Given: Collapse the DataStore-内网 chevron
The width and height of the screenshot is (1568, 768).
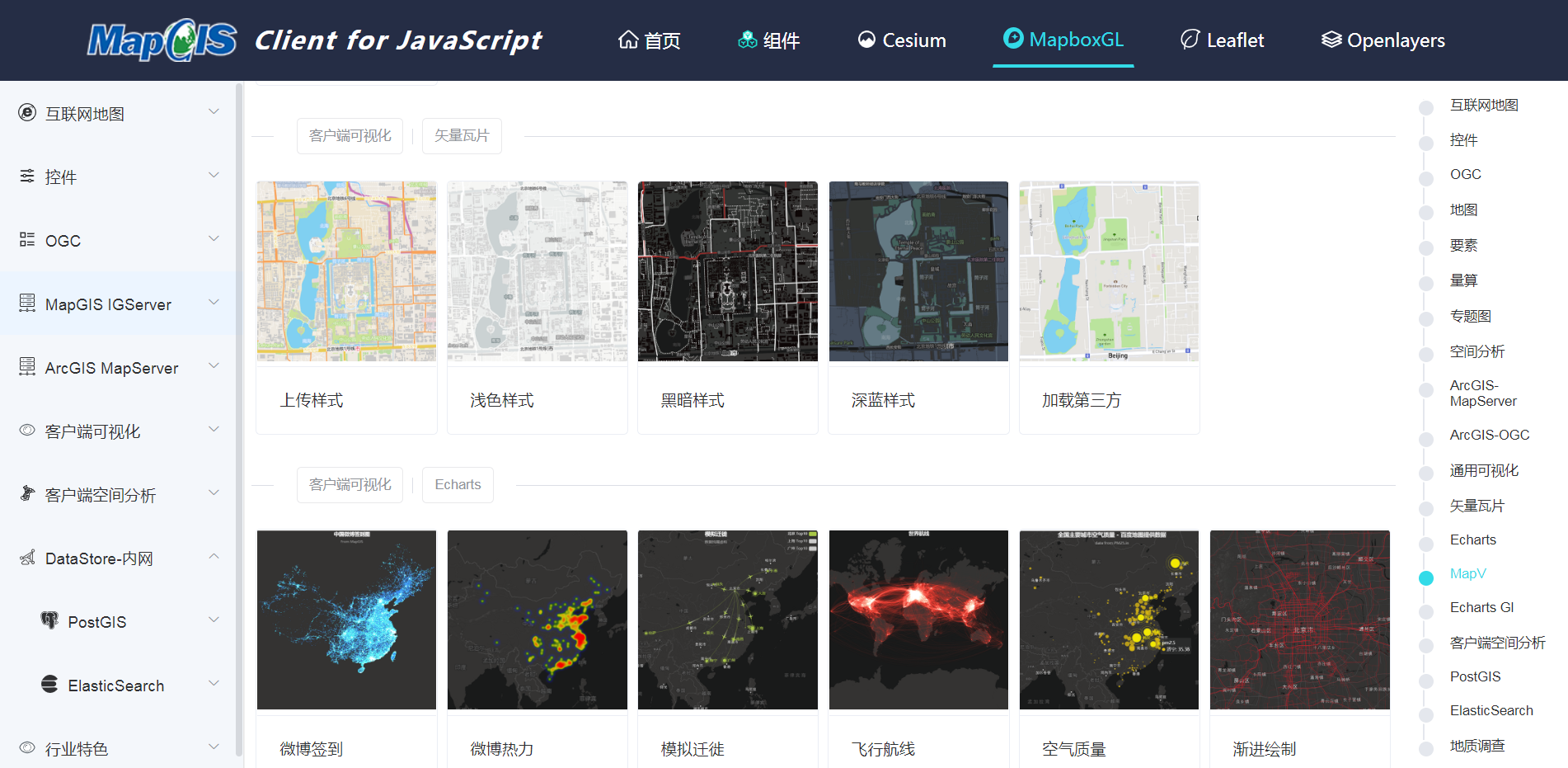Looking at the screenshot, I should click(214, 556).
